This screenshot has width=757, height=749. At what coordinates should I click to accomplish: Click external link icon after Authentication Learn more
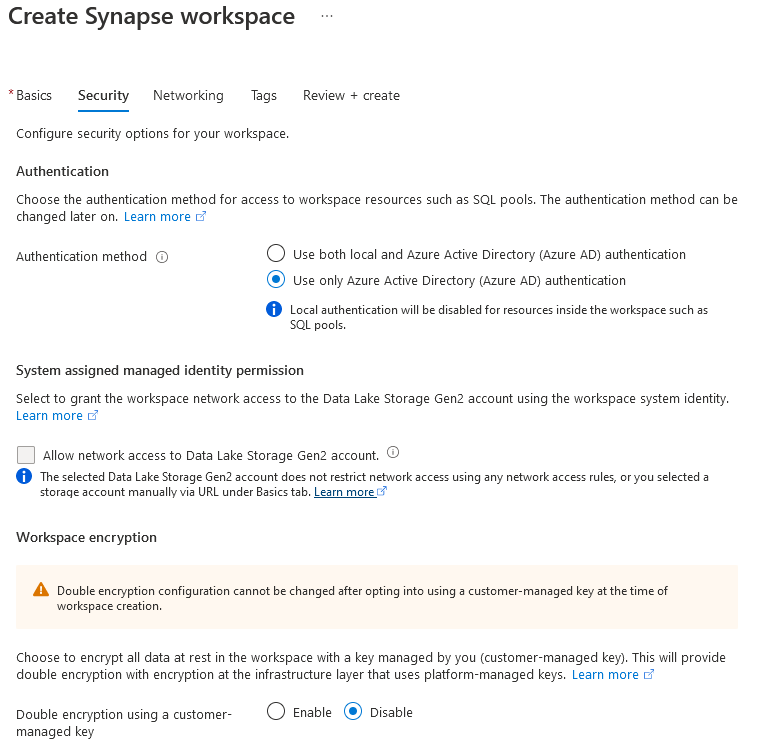[201, 216]
